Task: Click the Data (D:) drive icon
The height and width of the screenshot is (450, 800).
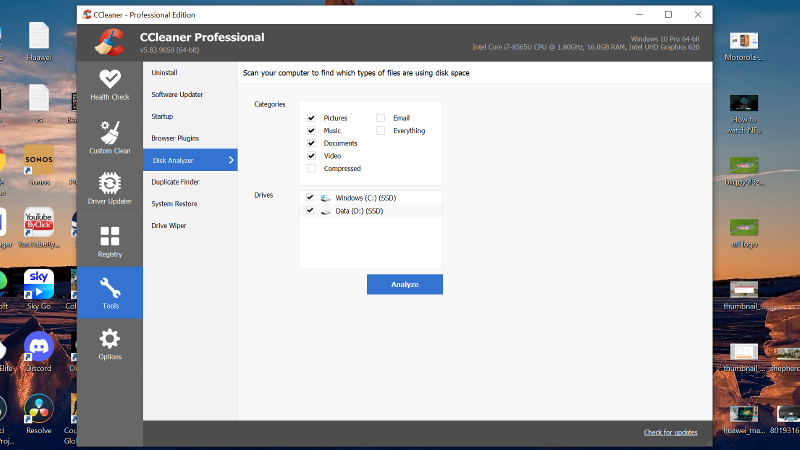Action: 326,211
